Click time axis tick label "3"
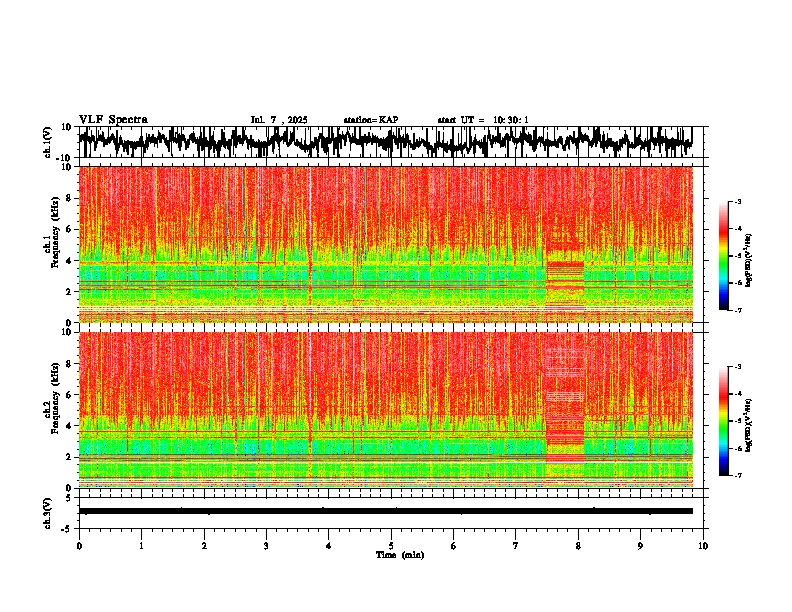792x612 pixels. pos(266,546)
